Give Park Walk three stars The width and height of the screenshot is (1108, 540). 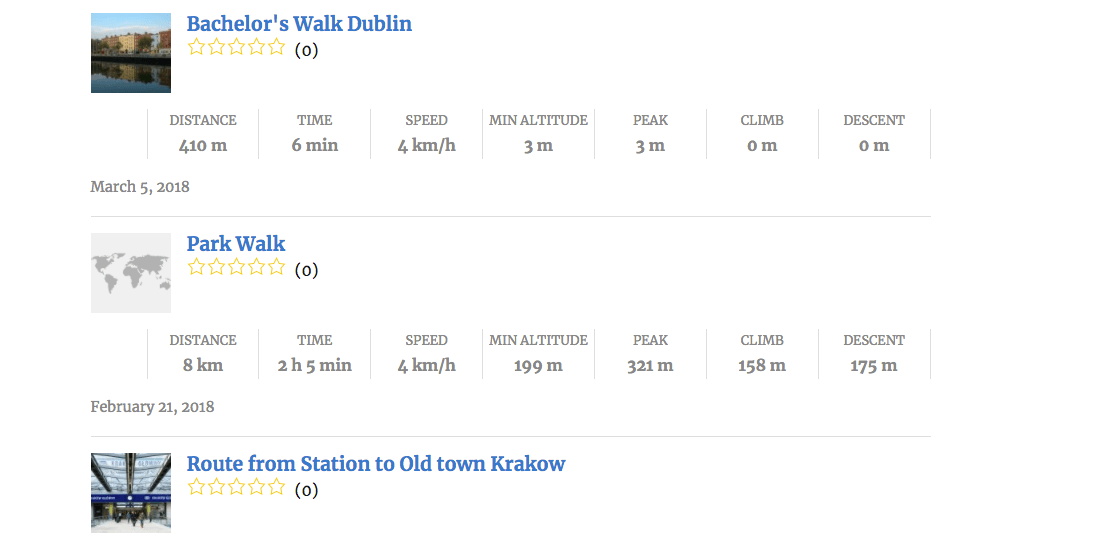237,267
